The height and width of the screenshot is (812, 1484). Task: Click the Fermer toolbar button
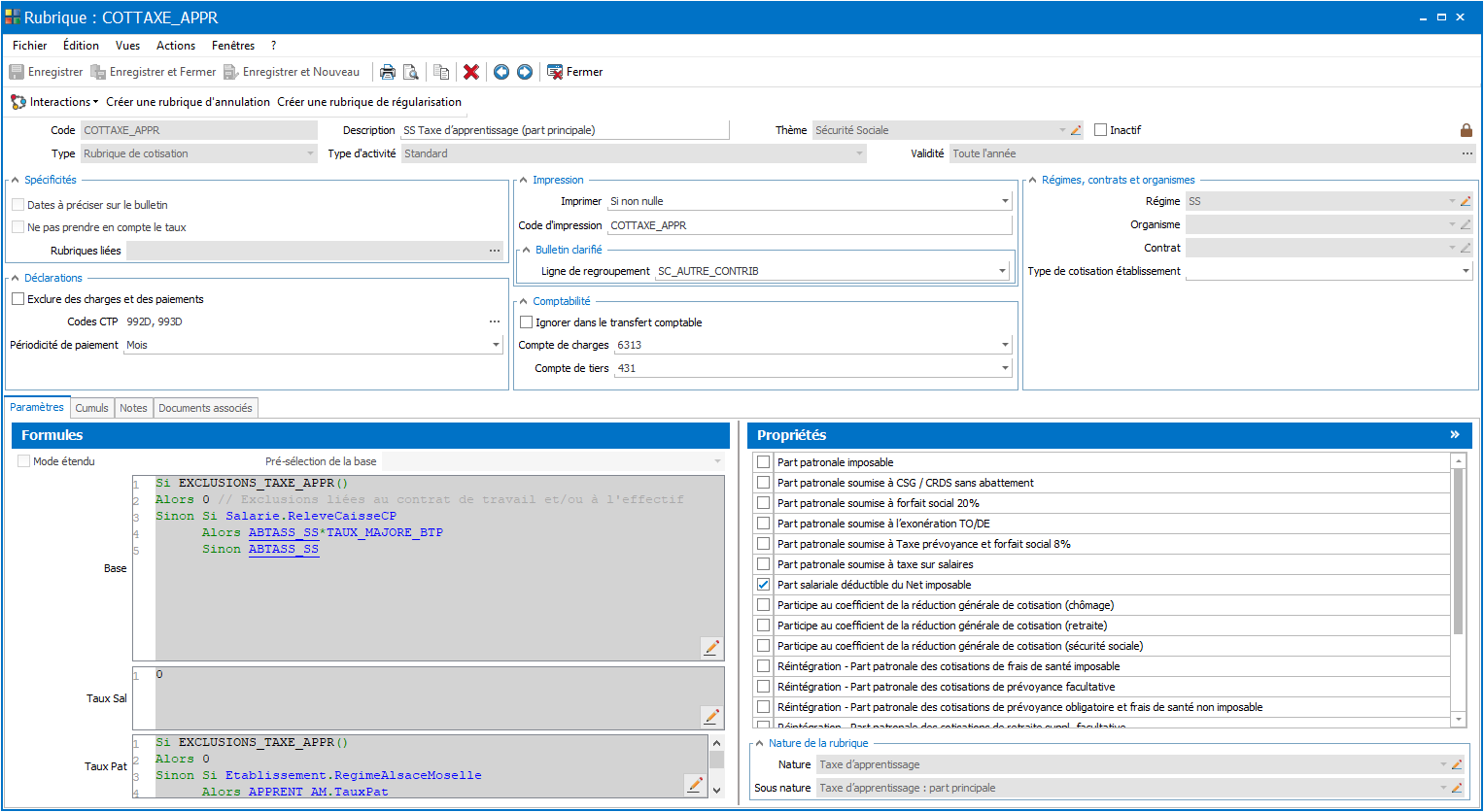point(575,72)
